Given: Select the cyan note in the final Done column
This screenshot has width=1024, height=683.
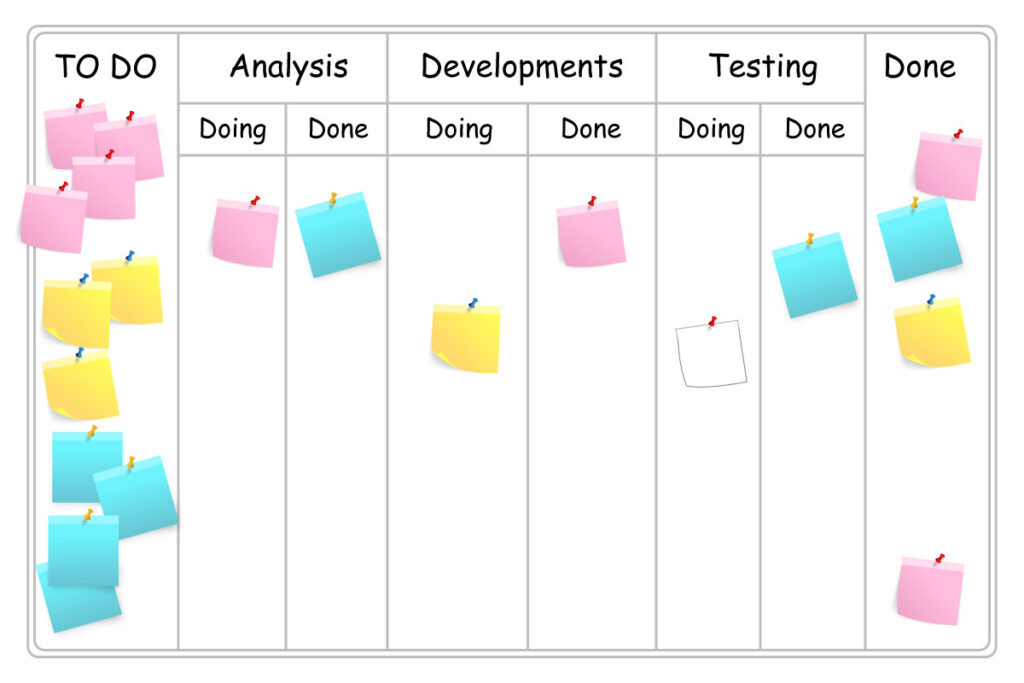Looking at the screenshot, I should click(920, 240).
